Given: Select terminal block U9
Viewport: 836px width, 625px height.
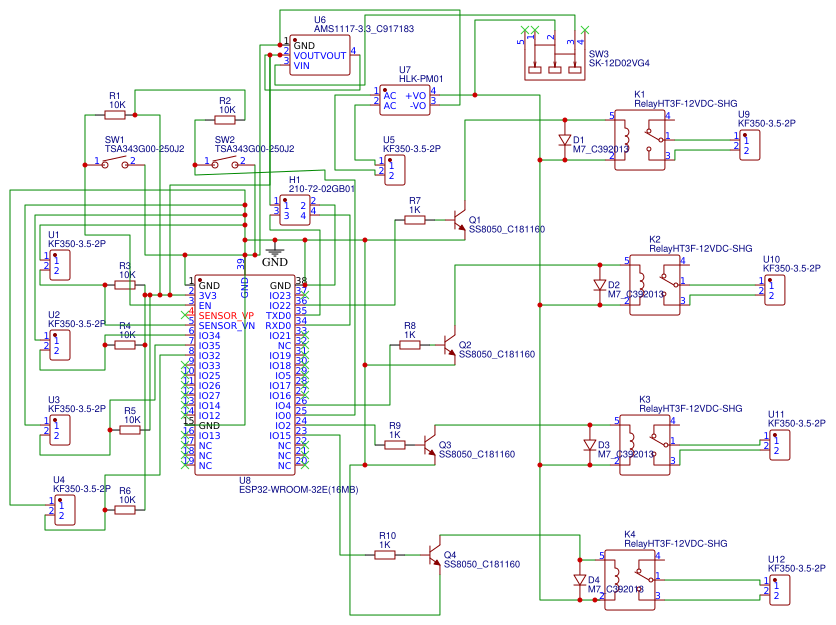Looking at the screenshot, I should pyautogui.click(x=750, y=145).
